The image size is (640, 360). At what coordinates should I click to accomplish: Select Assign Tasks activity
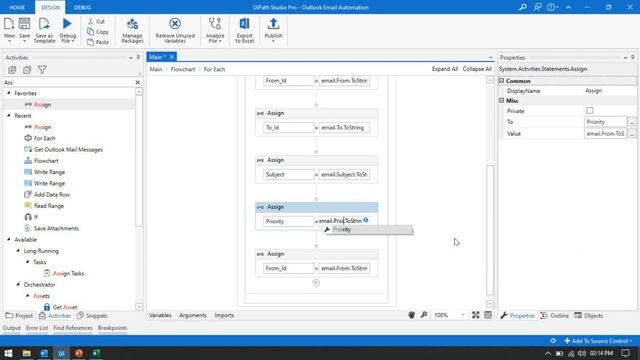pyautogui.click(x=68, y=273)
